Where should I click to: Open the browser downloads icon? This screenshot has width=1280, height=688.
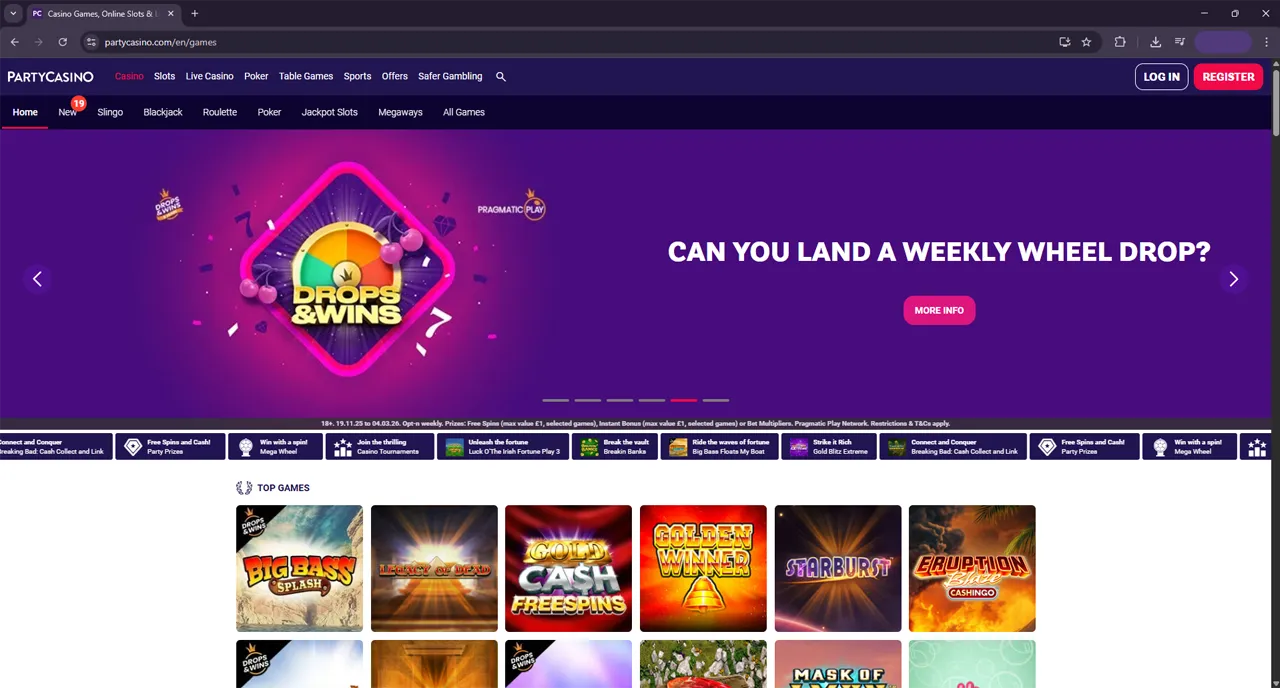tap(1155, 42)
